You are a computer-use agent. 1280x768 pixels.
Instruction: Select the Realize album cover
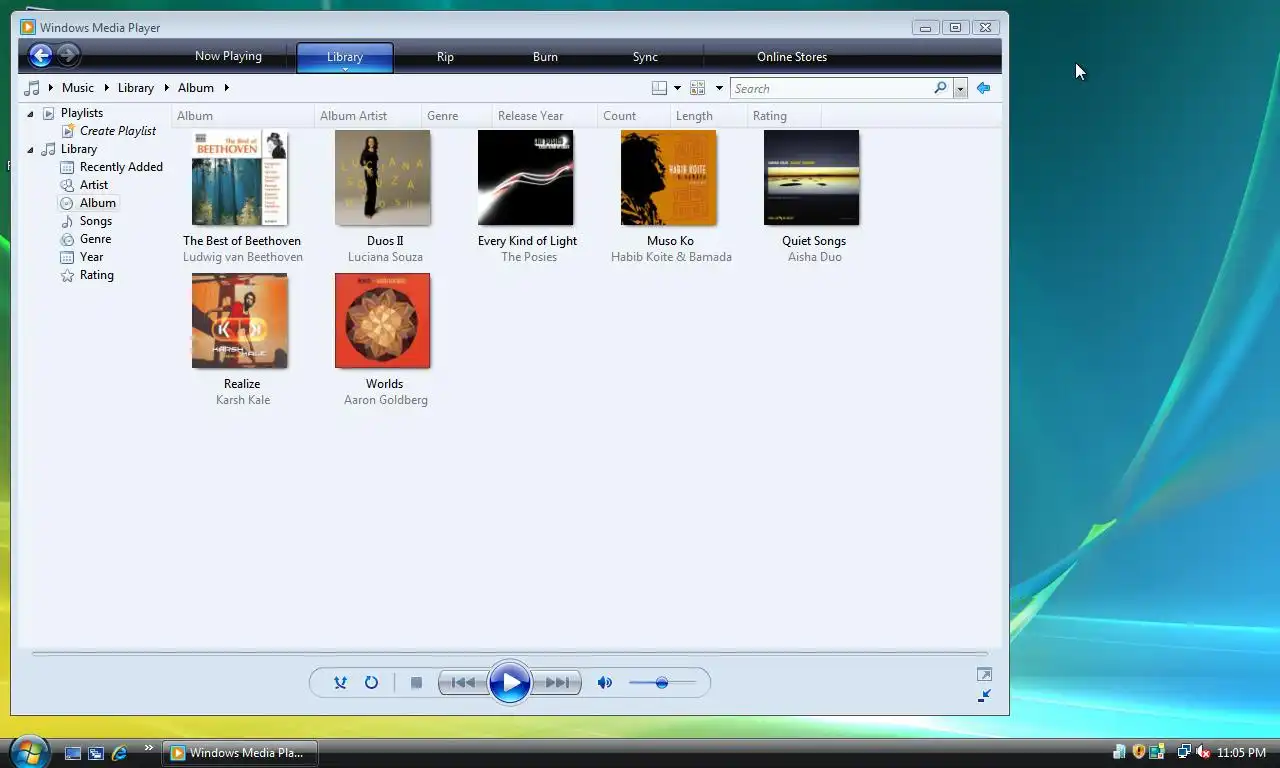tap(240, 321)
